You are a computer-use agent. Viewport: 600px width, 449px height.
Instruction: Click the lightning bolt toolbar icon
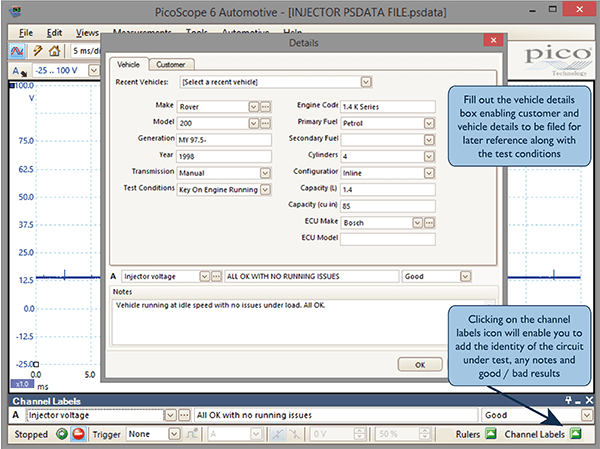coord(38,51)
